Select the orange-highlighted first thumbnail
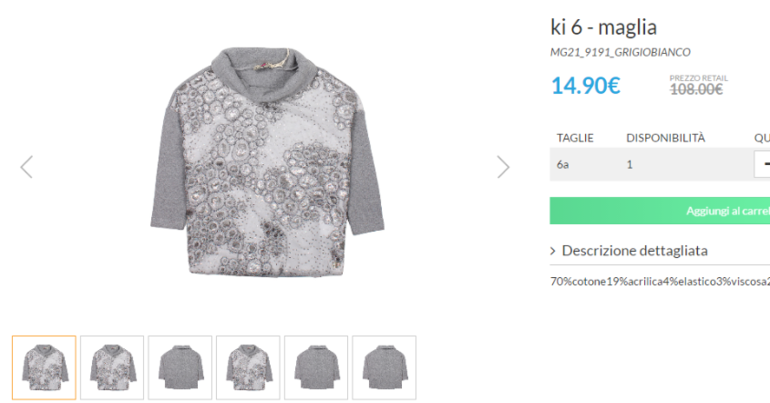The height and width of the screenshot is (403, 770). point(44,367)
